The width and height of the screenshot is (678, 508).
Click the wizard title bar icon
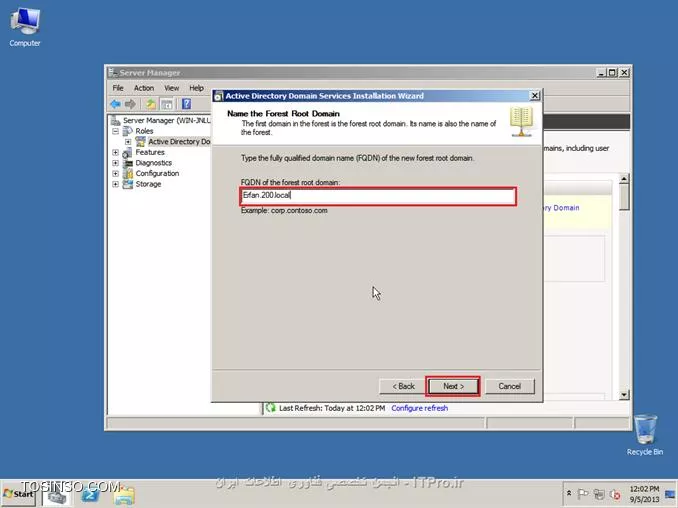[x=219, y=96]
